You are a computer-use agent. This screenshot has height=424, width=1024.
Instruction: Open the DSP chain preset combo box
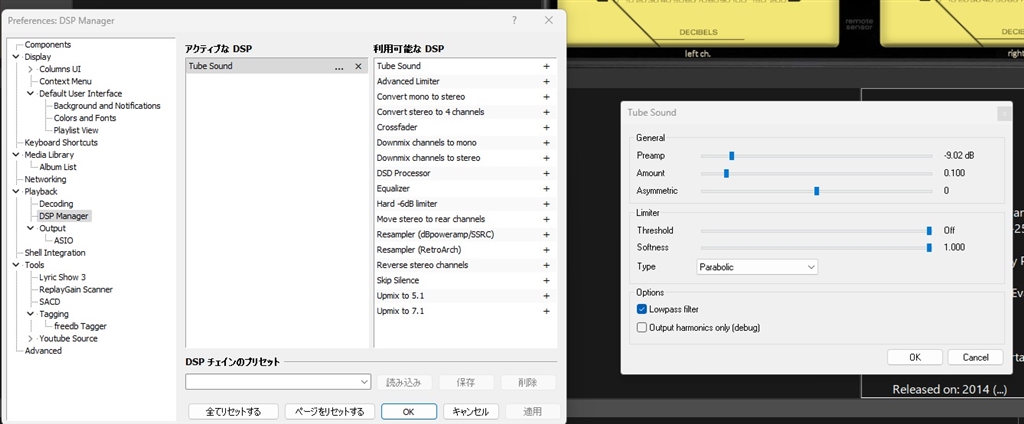(x=278, y=382)
